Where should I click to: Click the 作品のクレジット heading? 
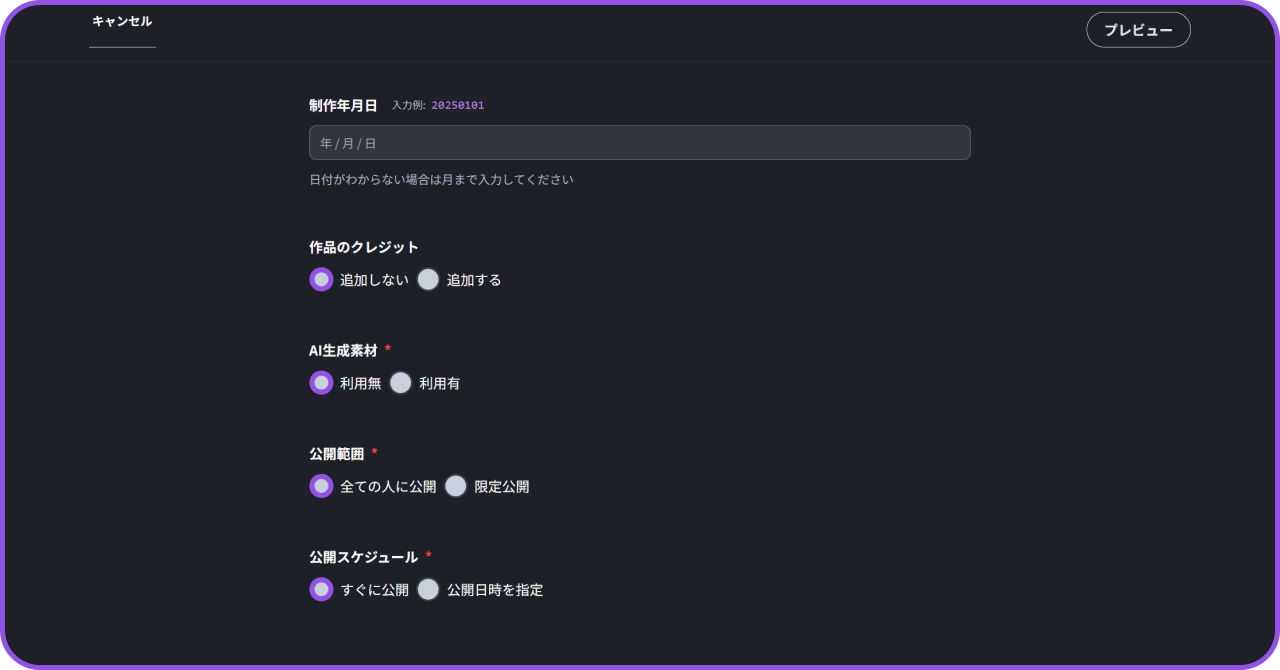point(364,247)
